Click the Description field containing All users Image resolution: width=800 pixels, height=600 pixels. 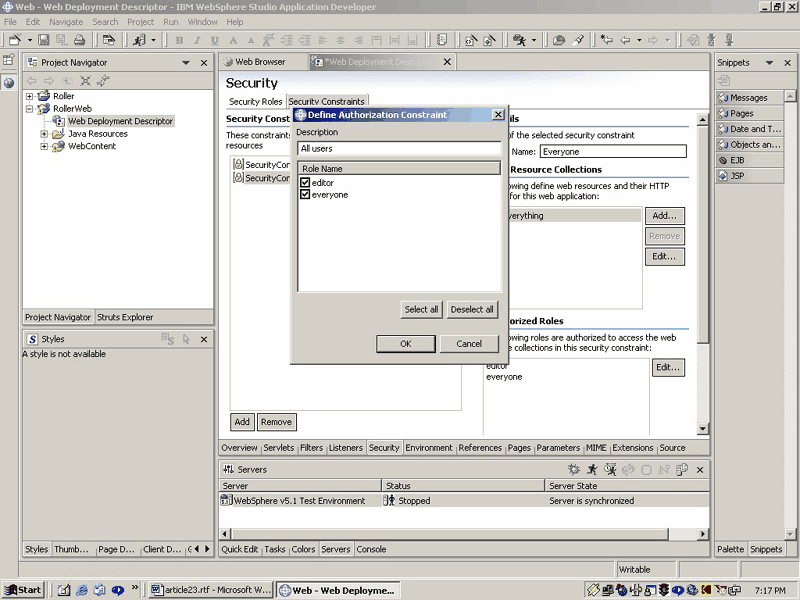399,148
